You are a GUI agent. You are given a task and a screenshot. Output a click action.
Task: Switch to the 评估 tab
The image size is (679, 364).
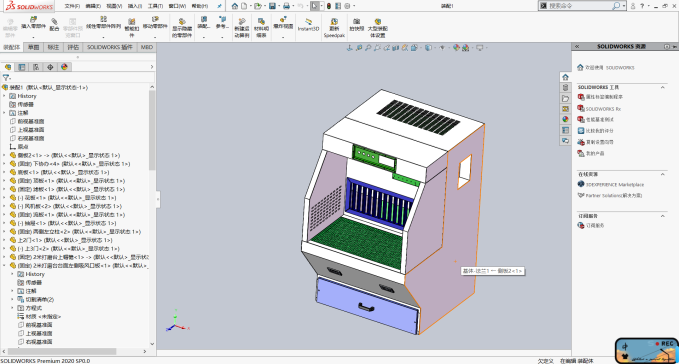pyautogui.click(x=73, y=47)
